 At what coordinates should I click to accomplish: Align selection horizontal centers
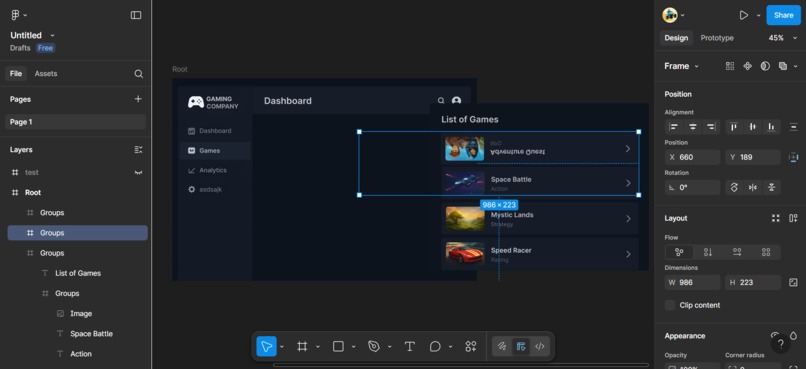click(x=693, y=126)
